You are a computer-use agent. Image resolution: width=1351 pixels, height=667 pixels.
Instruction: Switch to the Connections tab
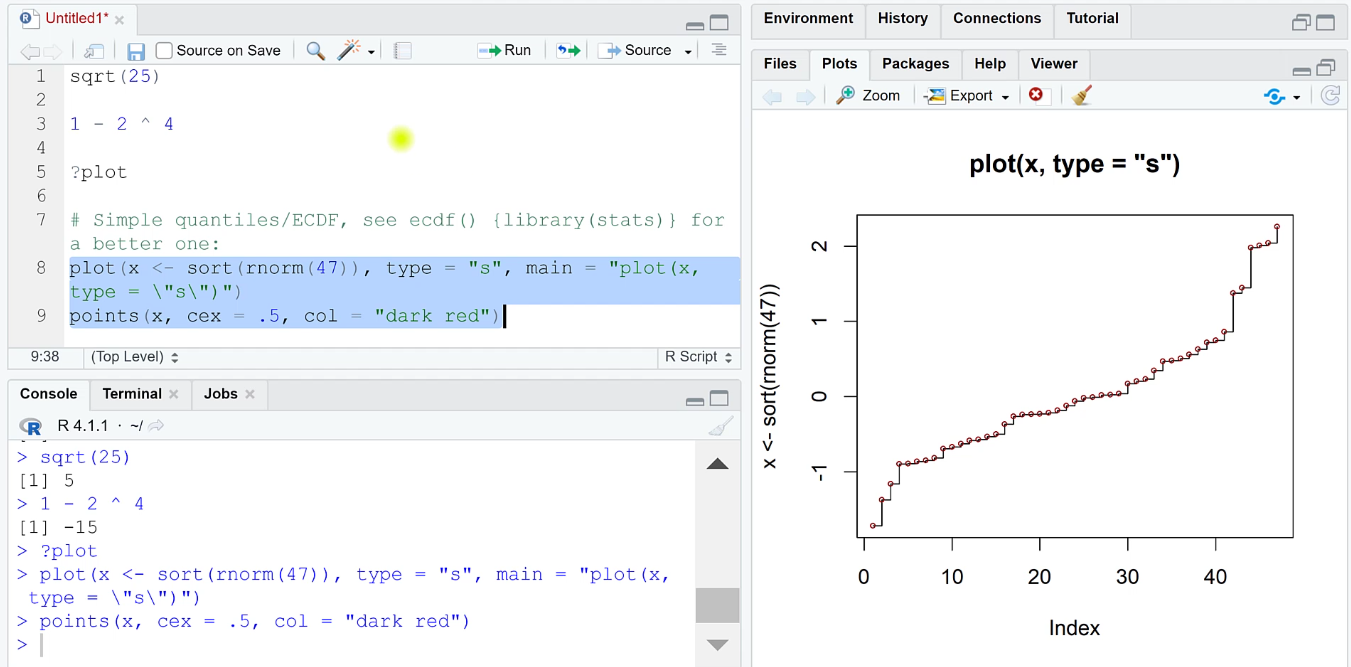click(997, 18)
